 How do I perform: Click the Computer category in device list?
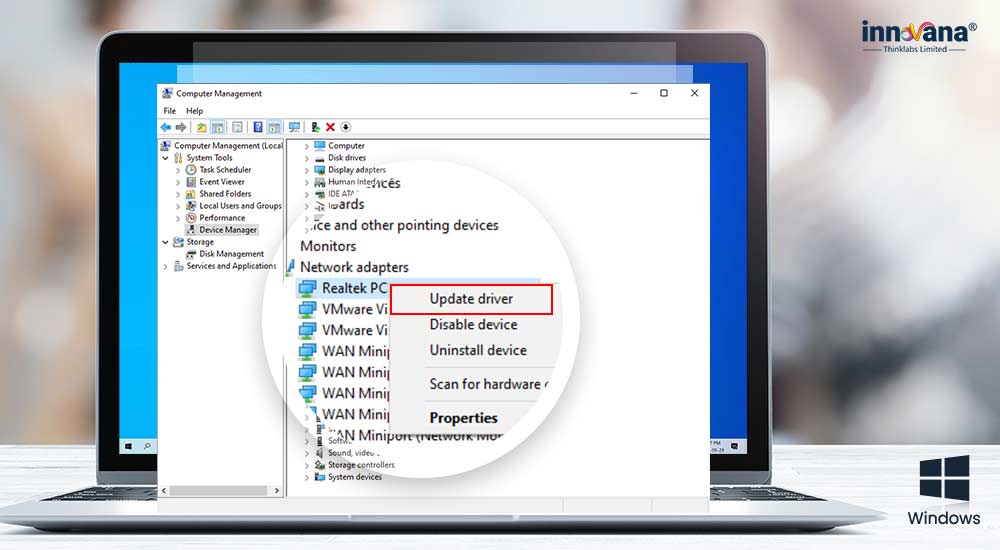click(346, 146)
